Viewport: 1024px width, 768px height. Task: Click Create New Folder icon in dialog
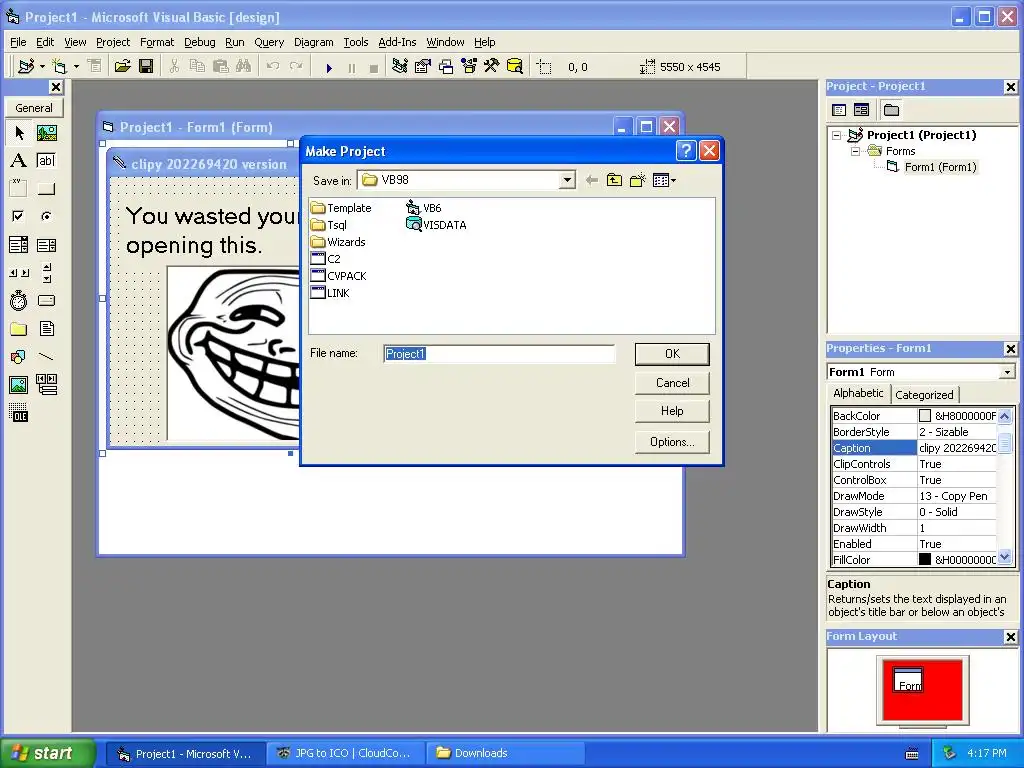[x=637, y=180]
